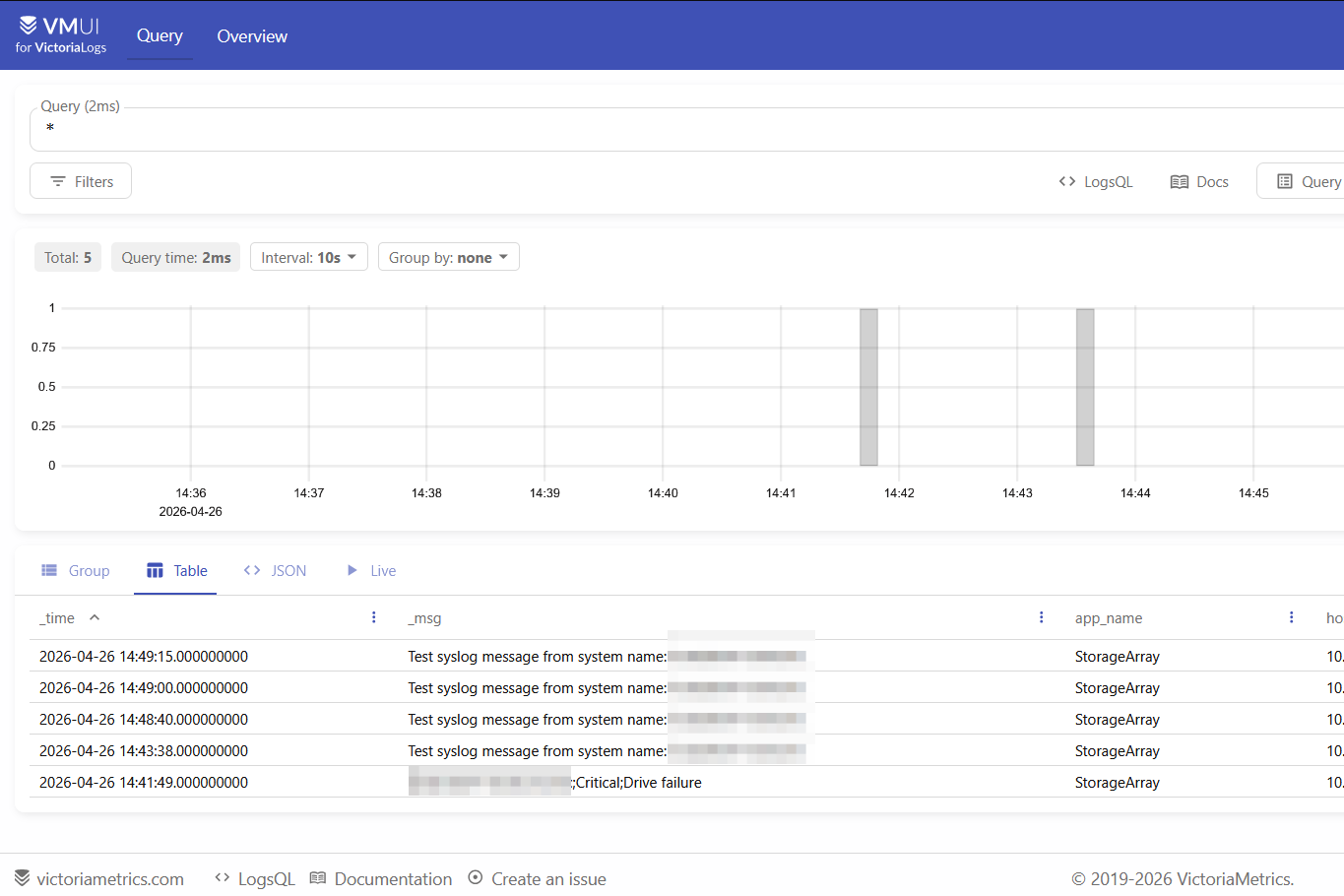Click the Query time: 2ms badge
Viewport: 1344px width, 896px height.
click(x=176, y=257)
